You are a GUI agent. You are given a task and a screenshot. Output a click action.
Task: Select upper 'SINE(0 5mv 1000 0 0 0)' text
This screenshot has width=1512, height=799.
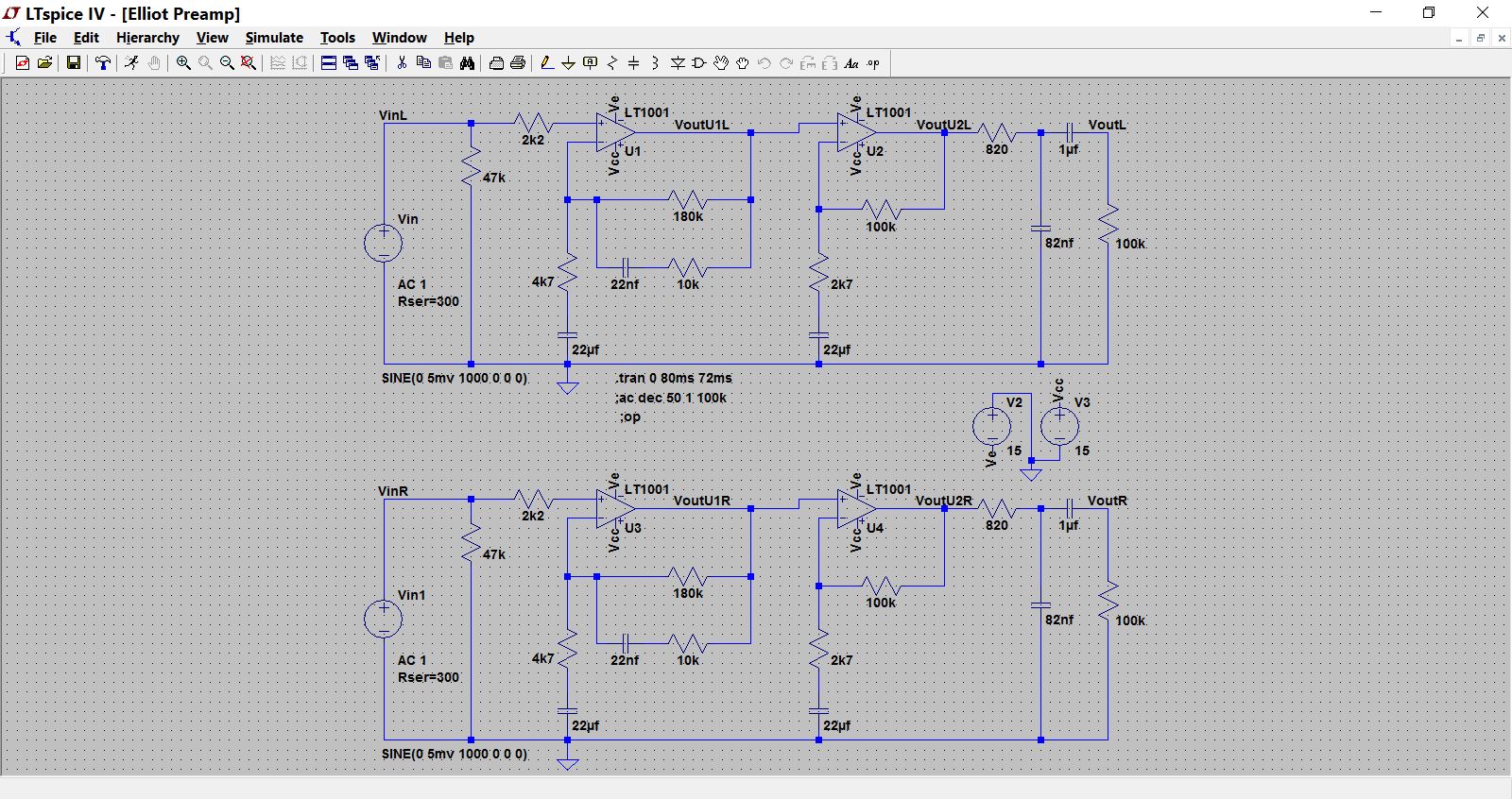[455, 378]
